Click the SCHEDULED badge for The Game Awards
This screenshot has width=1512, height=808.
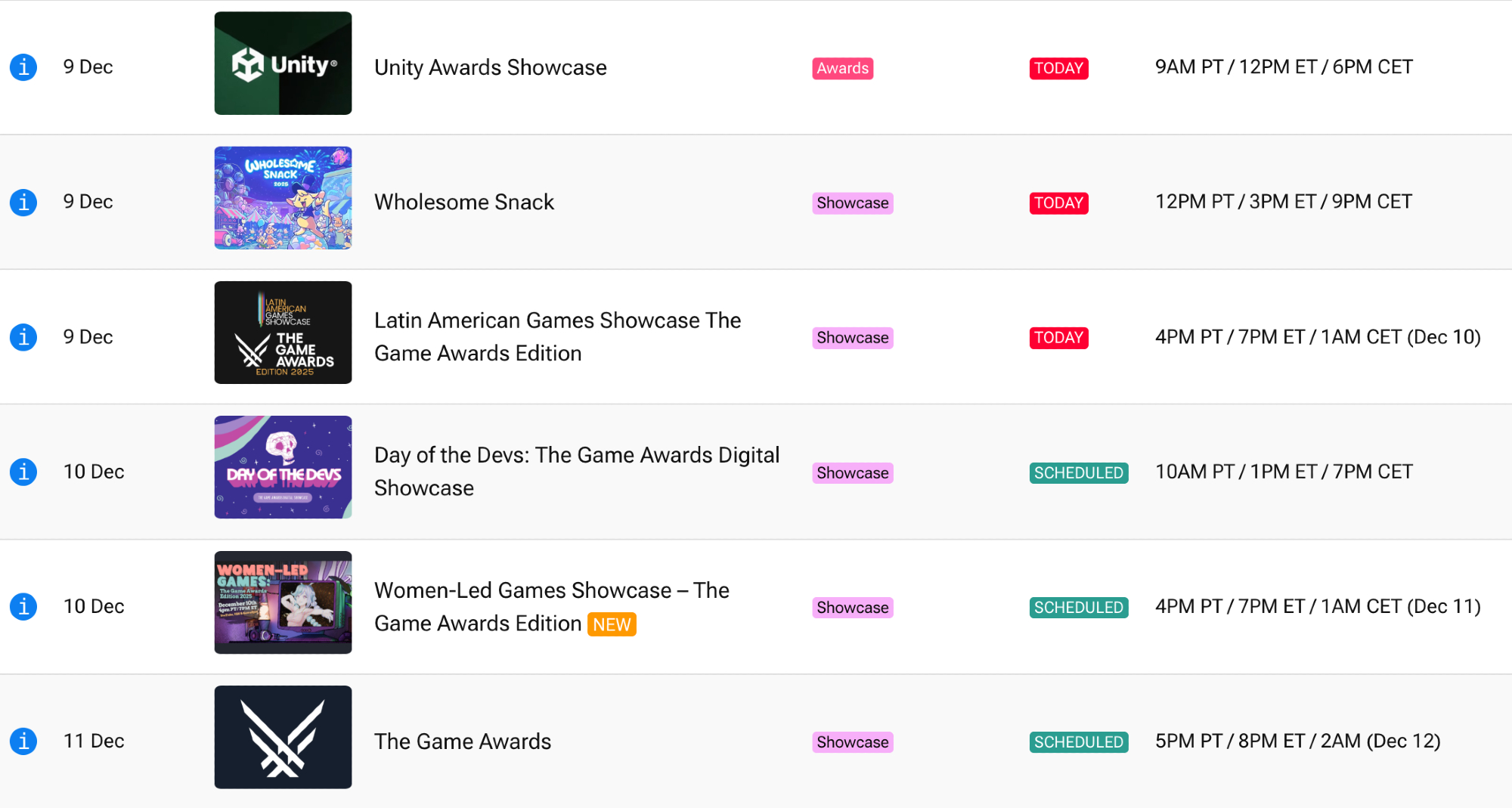coord(1078,742)
